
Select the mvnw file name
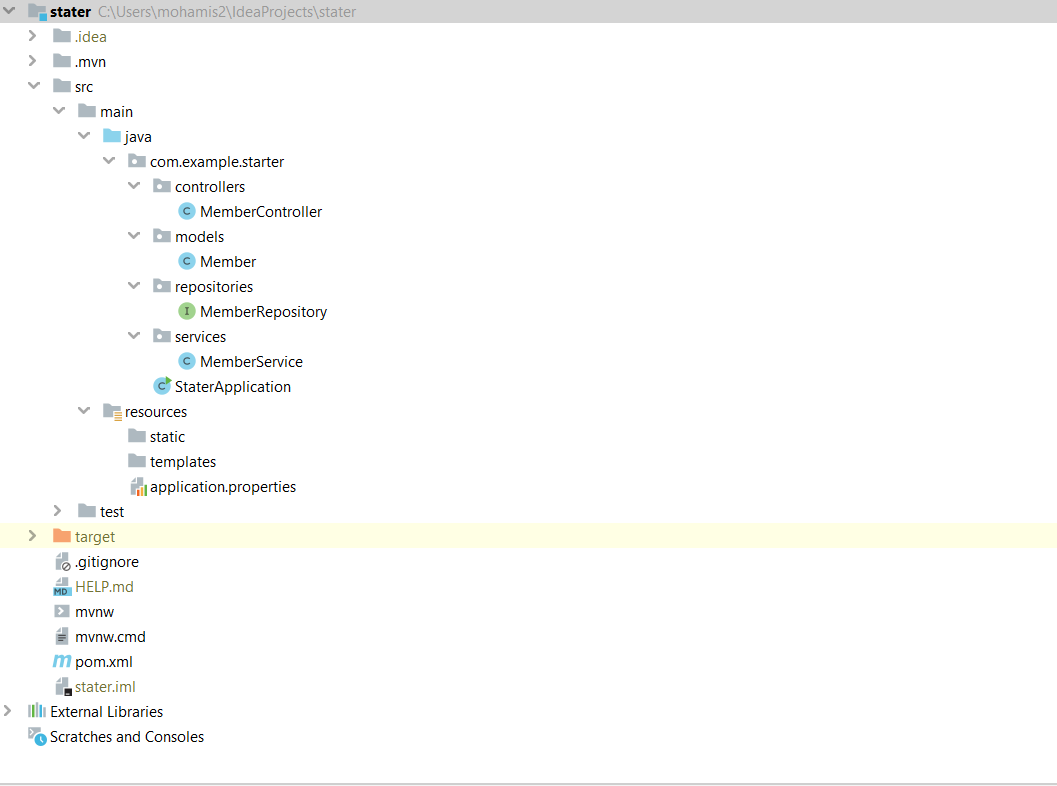point(94,612)
